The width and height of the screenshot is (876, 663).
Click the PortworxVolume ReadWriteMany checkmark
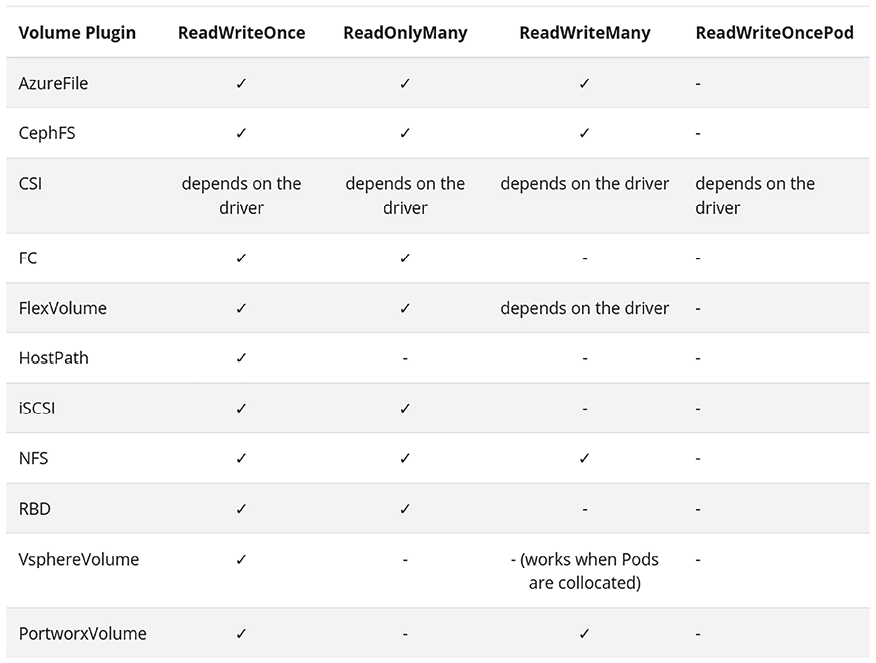pos(585,634)
